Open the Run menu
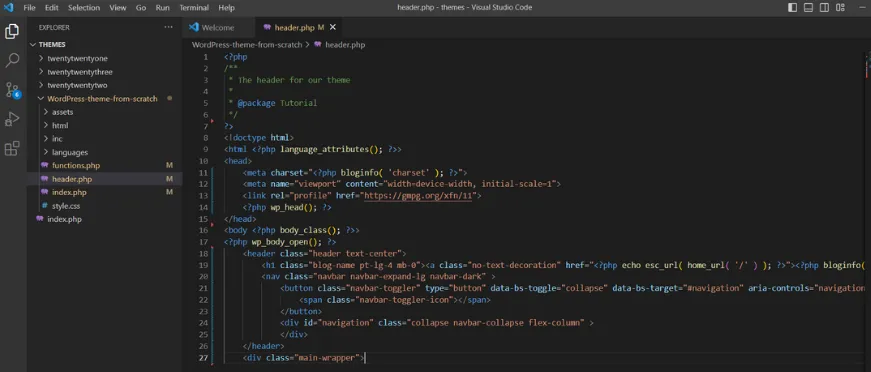This screenshot has width=871, height=372. tap(163, 8)
